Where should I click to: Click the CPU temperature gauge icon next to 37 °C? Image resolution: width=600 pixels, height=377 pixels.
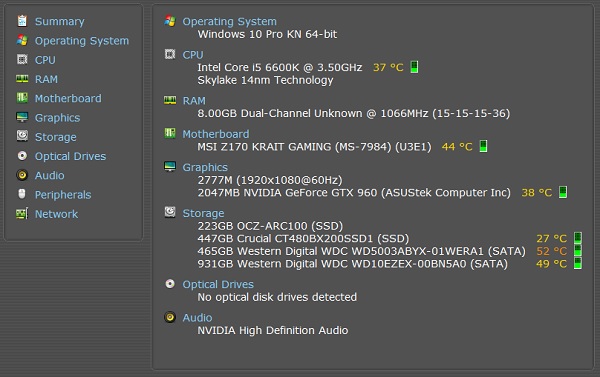tap(414, 67)
